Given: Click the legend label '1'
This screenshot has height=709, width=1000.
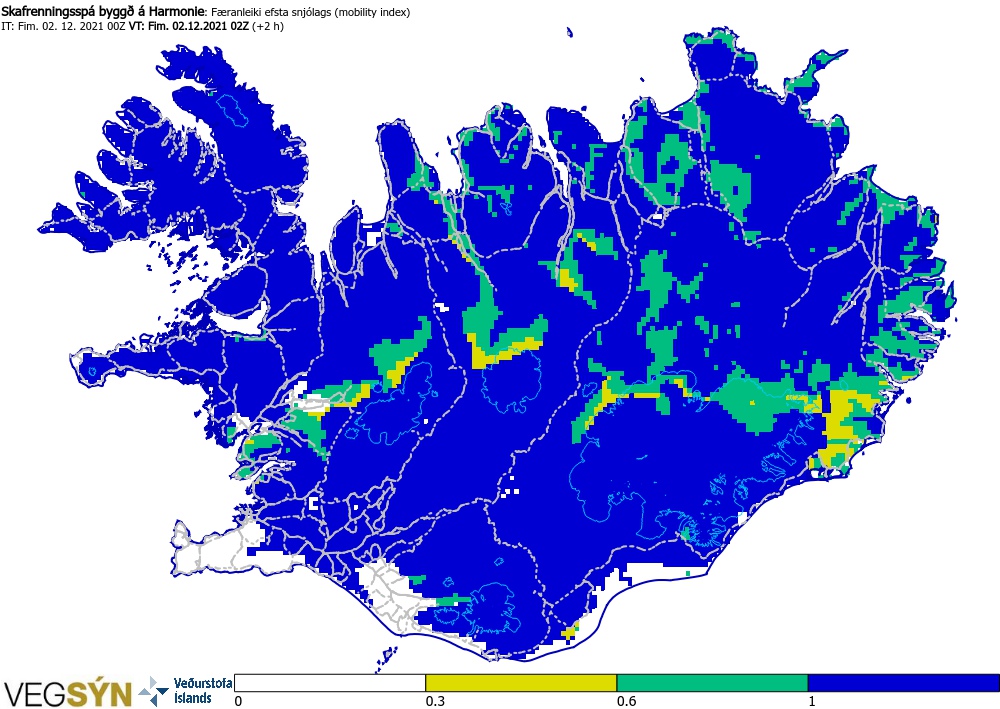Looking at the screenshot, I should point(812,701).
